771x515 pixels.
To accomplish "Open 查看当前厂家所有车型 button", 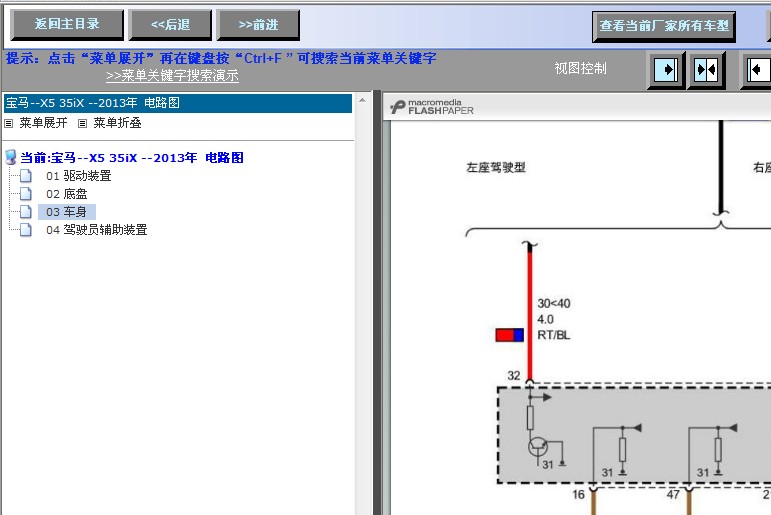I will [664, 26].
